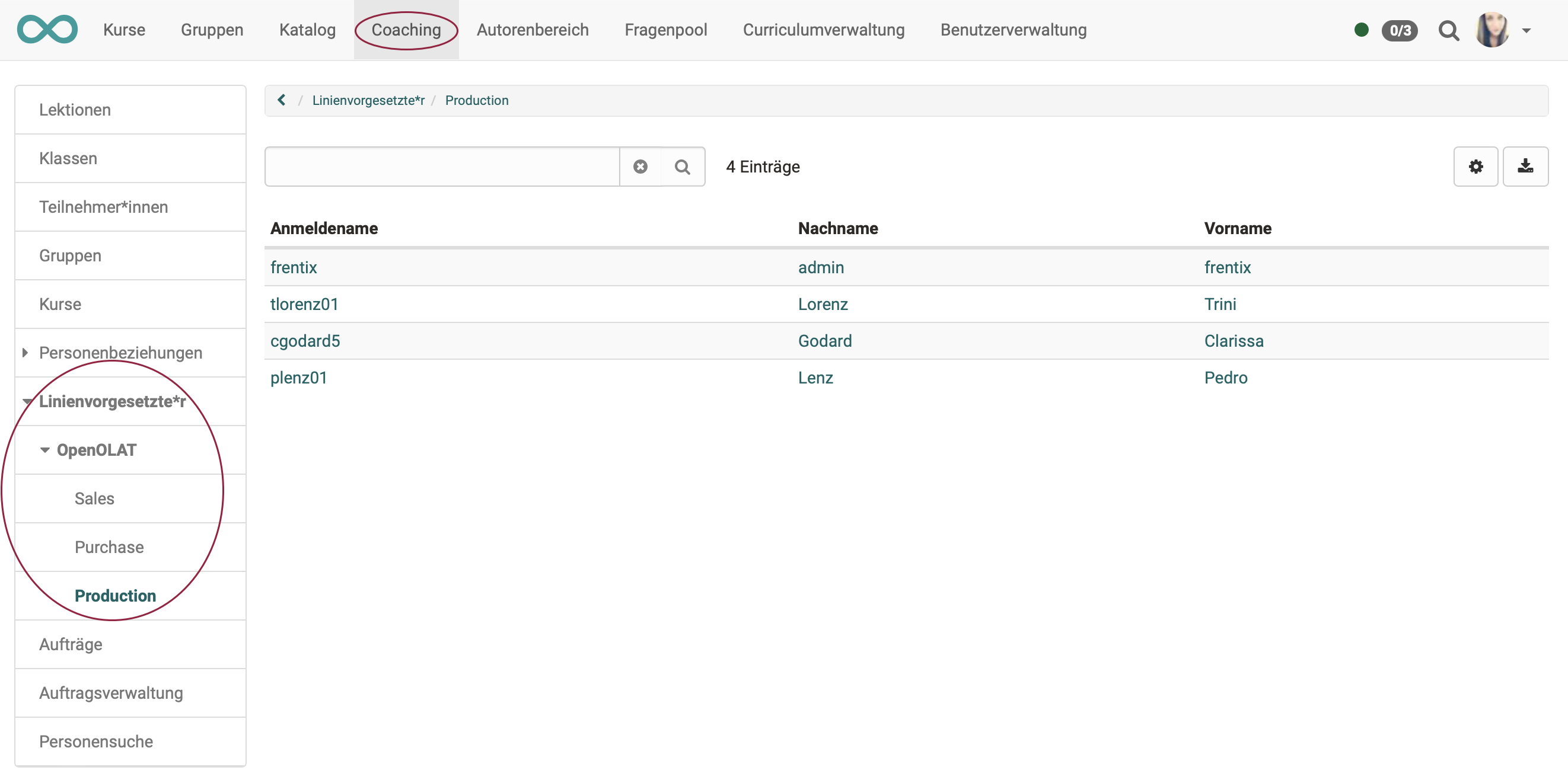Image resolution: width=1568 pixels, height=780 pixels.
Task: Switch to the Autorenbereich tab
Action: click(532, 30)
